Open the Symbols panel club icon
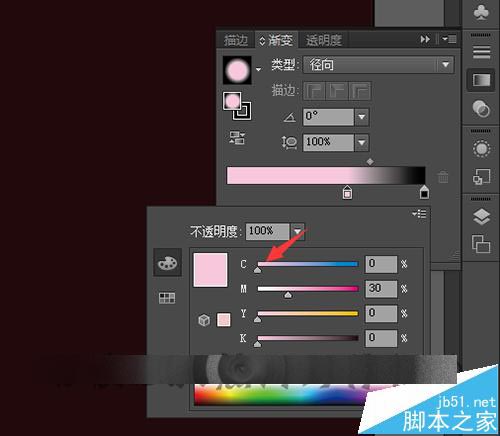 pyautogui.click(x=481, y=12)
